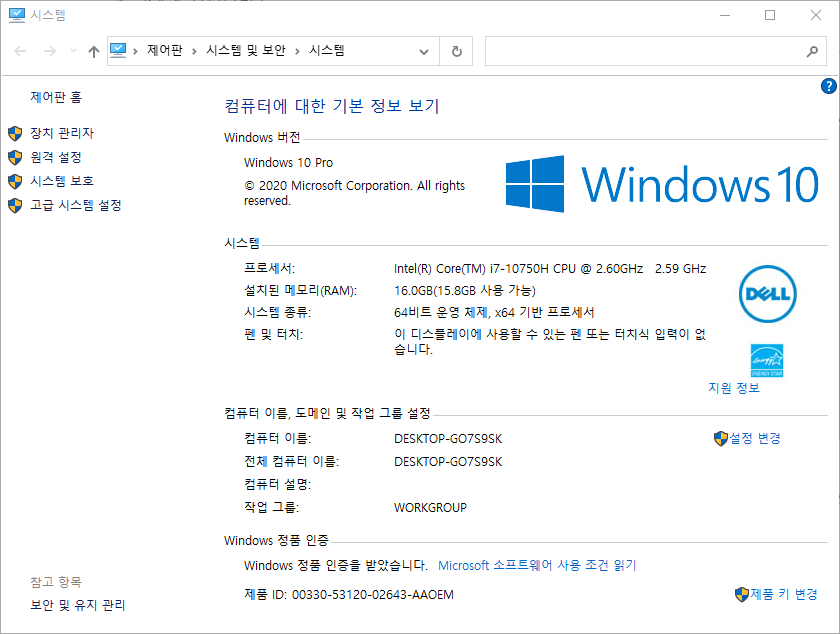Click the Intel Core i7-10750H processor value
The width and height of the screenshot is (840, 634).
click(550, 268)
